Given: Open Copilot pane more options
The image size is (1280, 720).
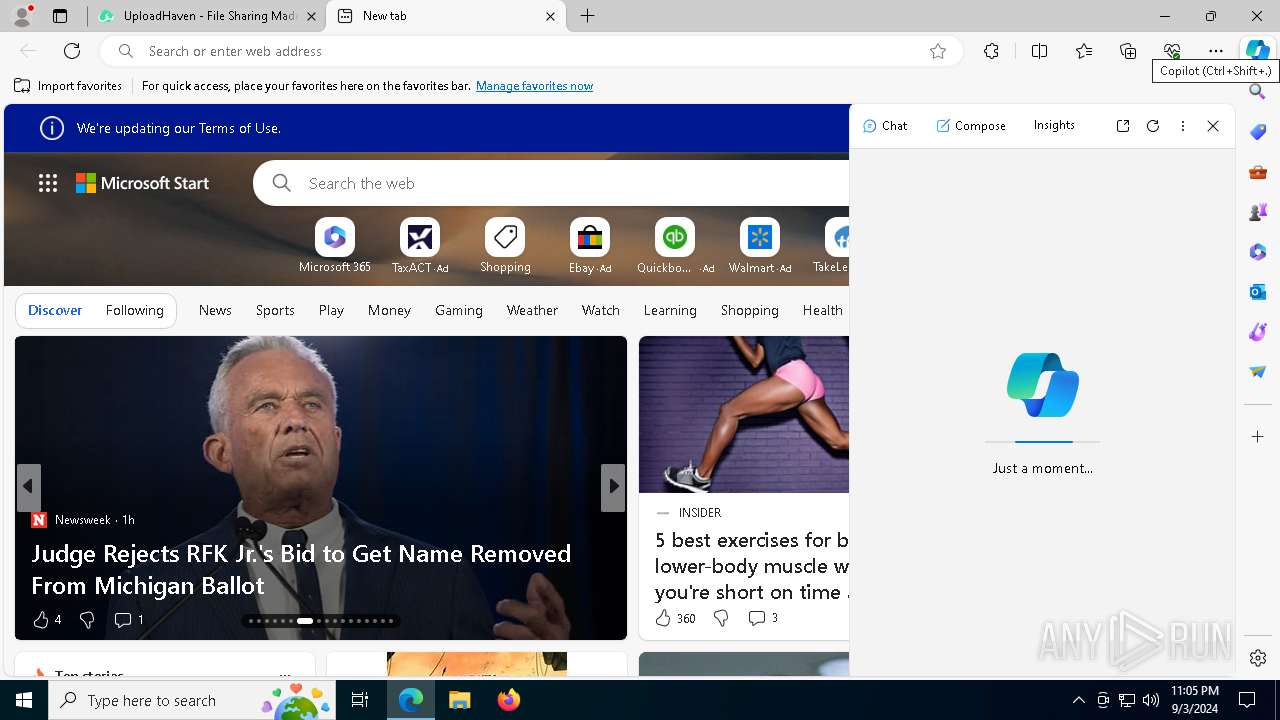Looking at the screenshot, I should click(1183, 126).
